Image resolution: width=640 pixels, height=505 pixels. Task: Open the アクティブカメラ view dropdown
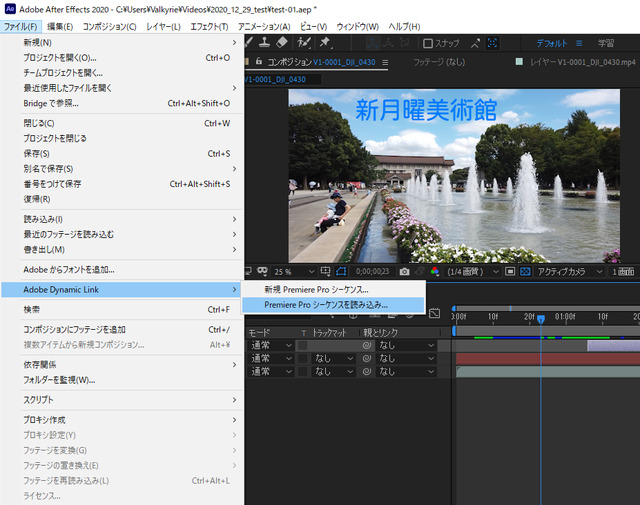click(x=569, y=271)
